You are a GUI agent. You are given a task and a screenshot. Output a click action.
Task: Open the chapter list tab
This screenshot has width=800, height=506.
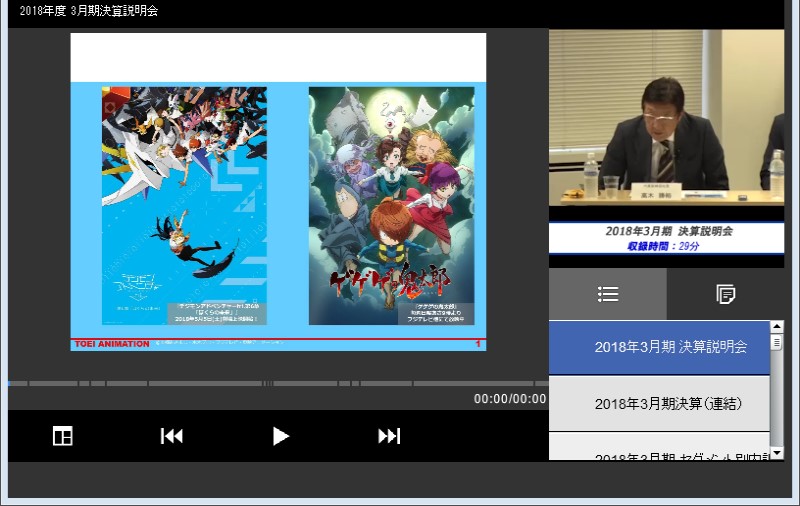[x=608, y=294]
